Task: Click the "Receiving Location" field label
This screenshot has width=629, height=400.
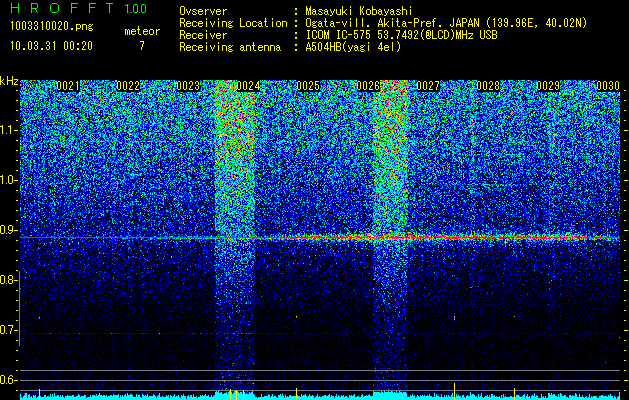Action: click(233, 23)
